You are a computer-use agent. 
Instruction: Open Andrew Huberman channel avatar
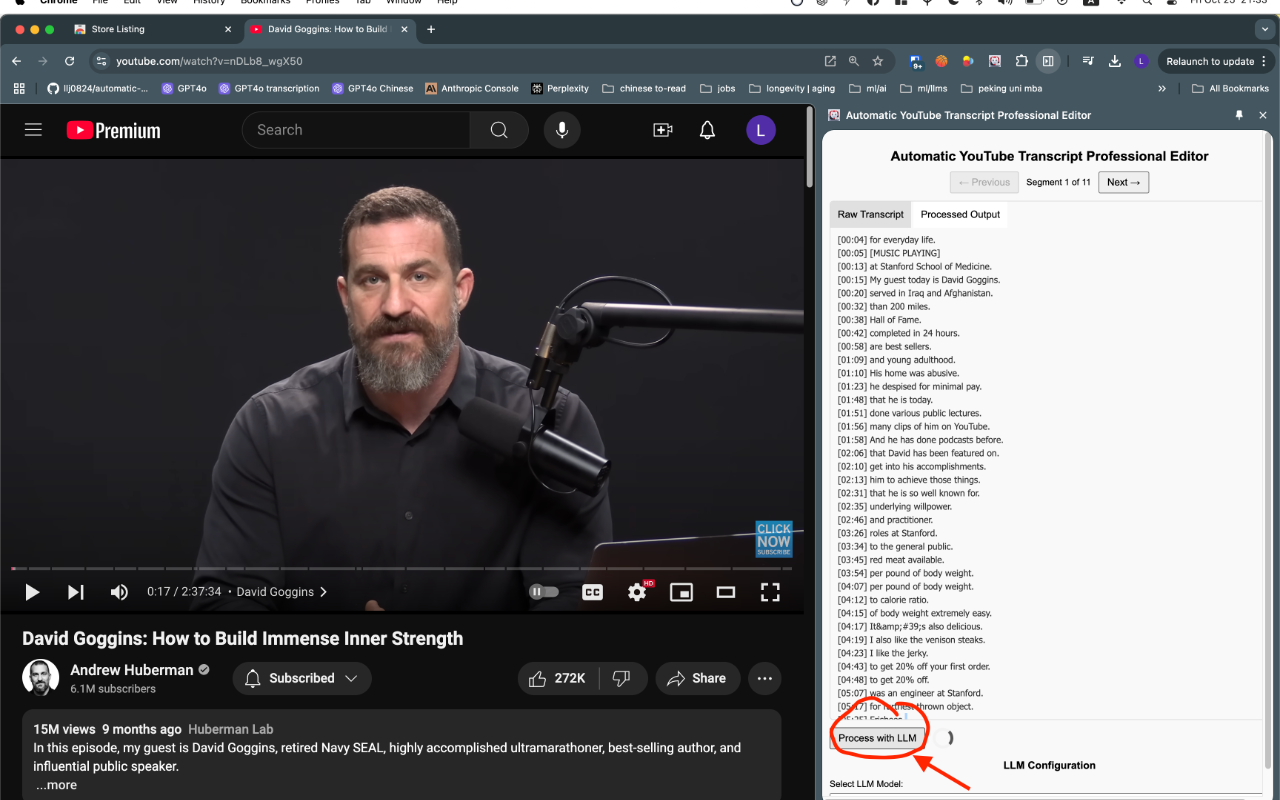(x=41, y=678)
